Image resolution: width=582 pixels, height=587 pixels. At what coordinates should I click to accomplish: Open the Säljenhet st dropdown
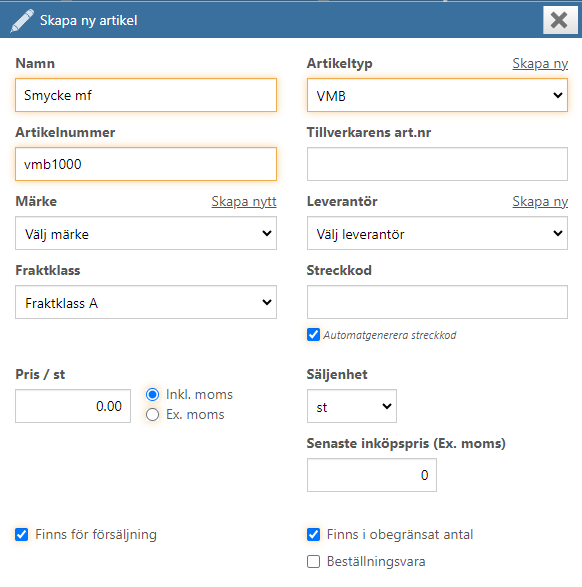352,406
